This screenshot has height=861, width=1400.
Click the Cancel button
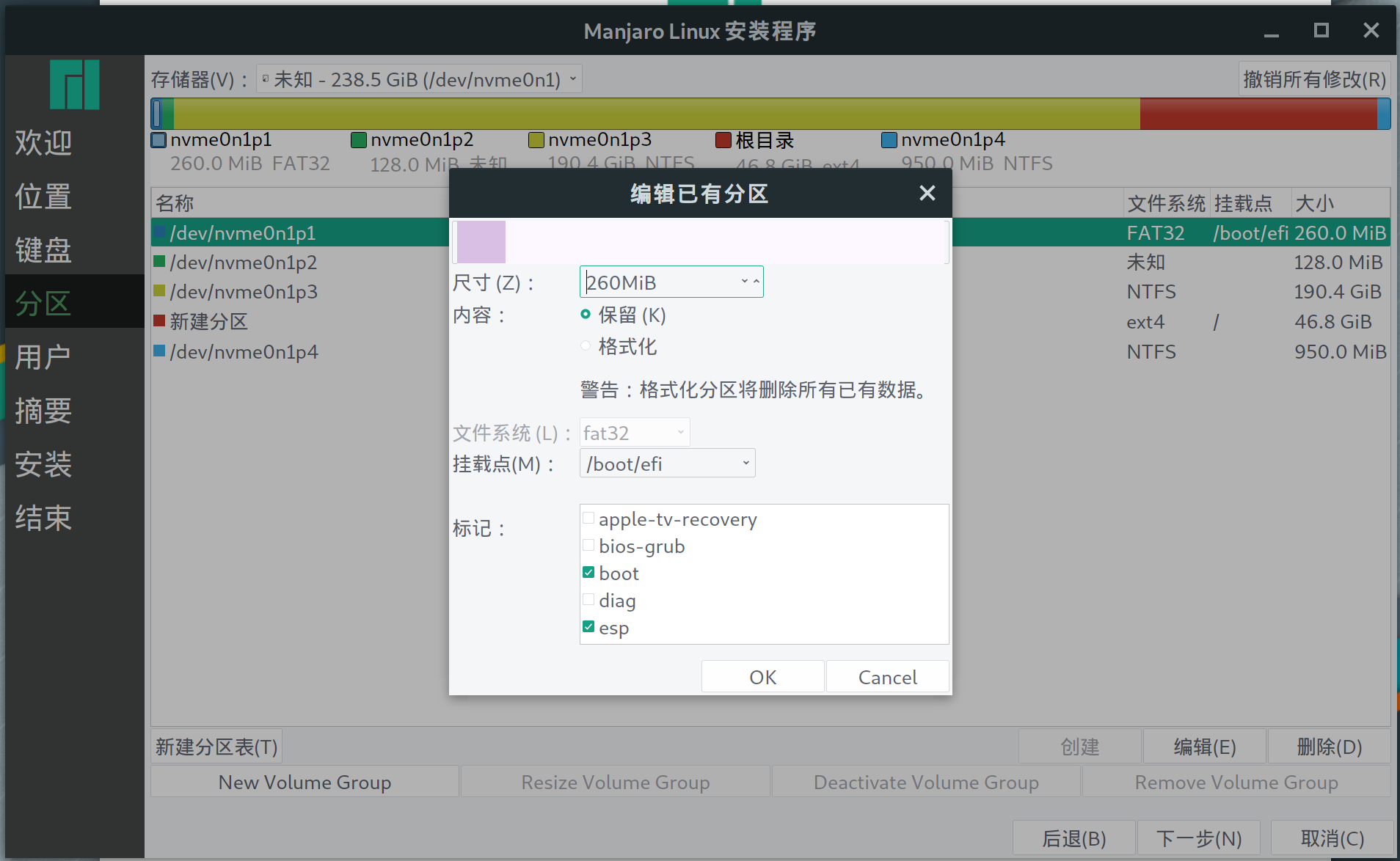[887, 675]
